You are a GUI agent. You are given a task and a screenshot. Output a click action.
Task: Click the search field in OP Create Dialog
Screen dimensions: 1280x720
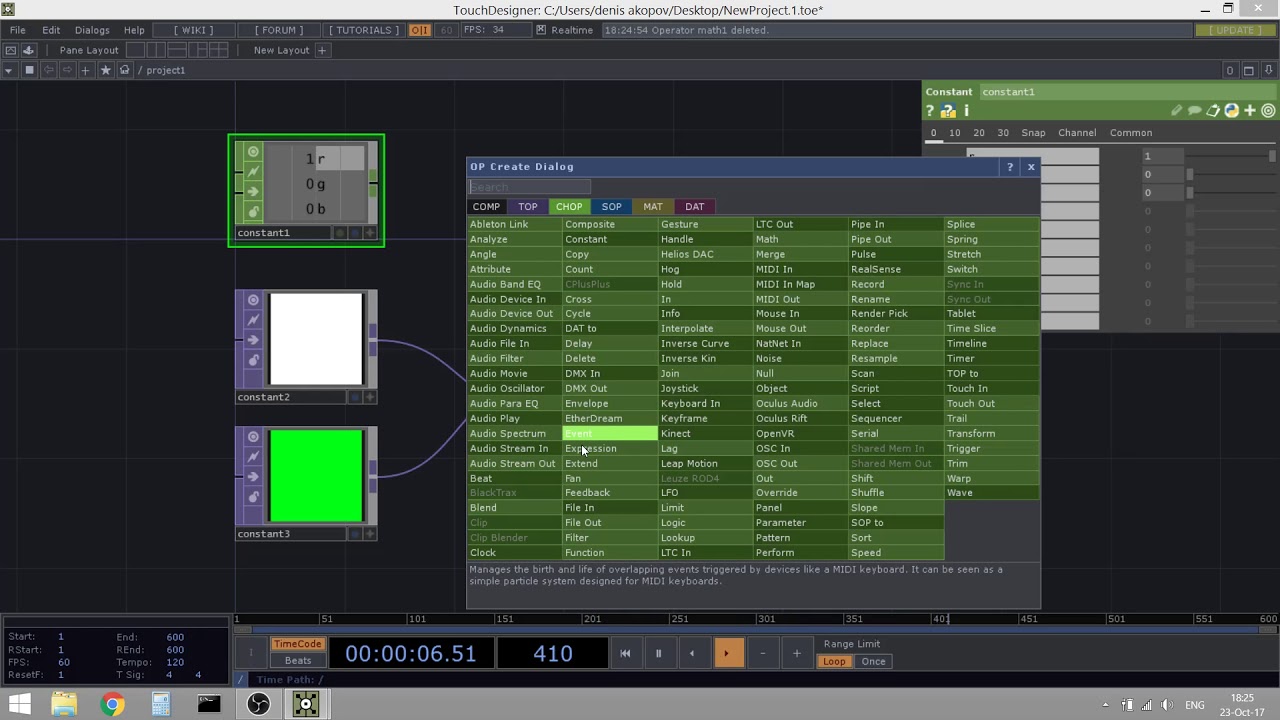tap(530, 187)
